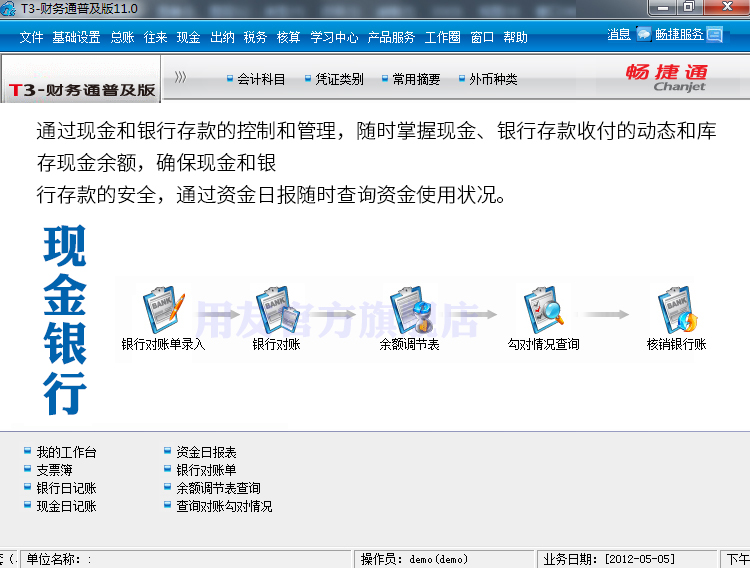Go to 我的工作台 link
This screenshot has width=750, height=568.
coord(66,452)
